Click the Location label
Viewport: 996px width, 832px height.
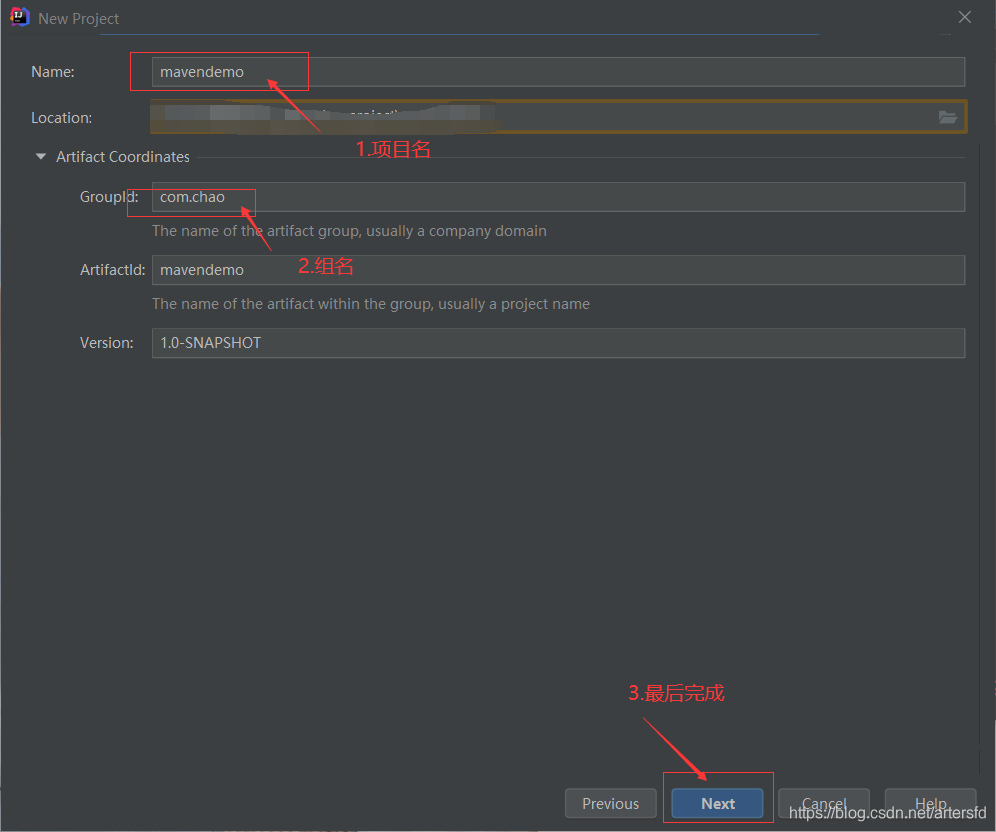(62, 117)
